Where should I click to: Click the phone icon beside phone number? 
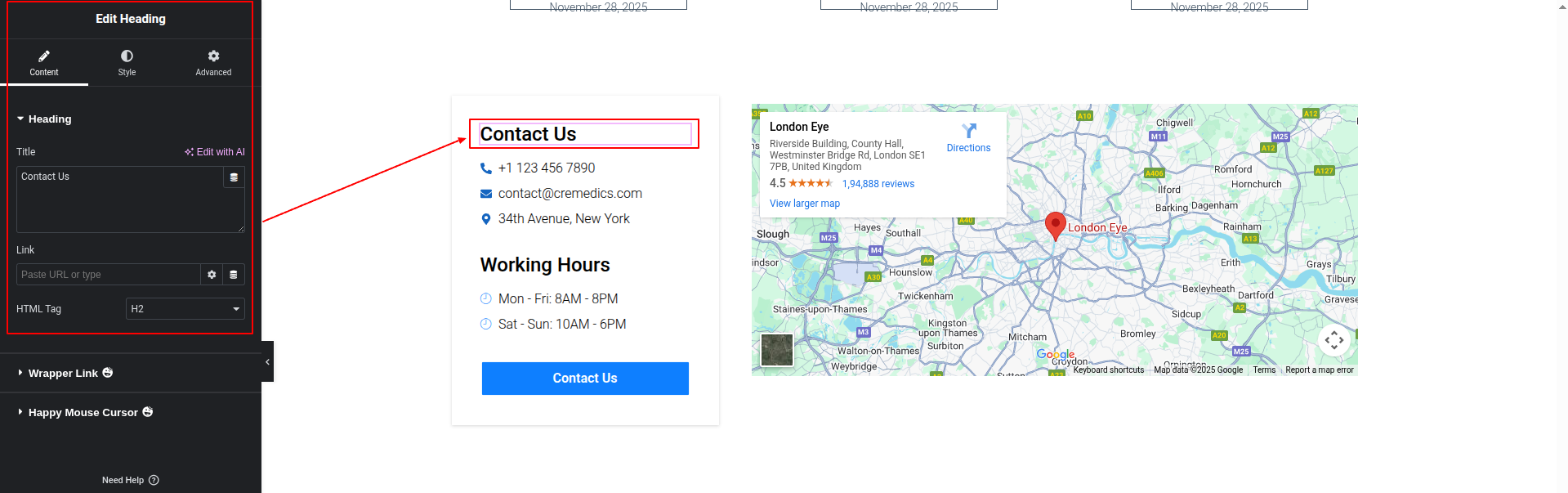[486, 168]
